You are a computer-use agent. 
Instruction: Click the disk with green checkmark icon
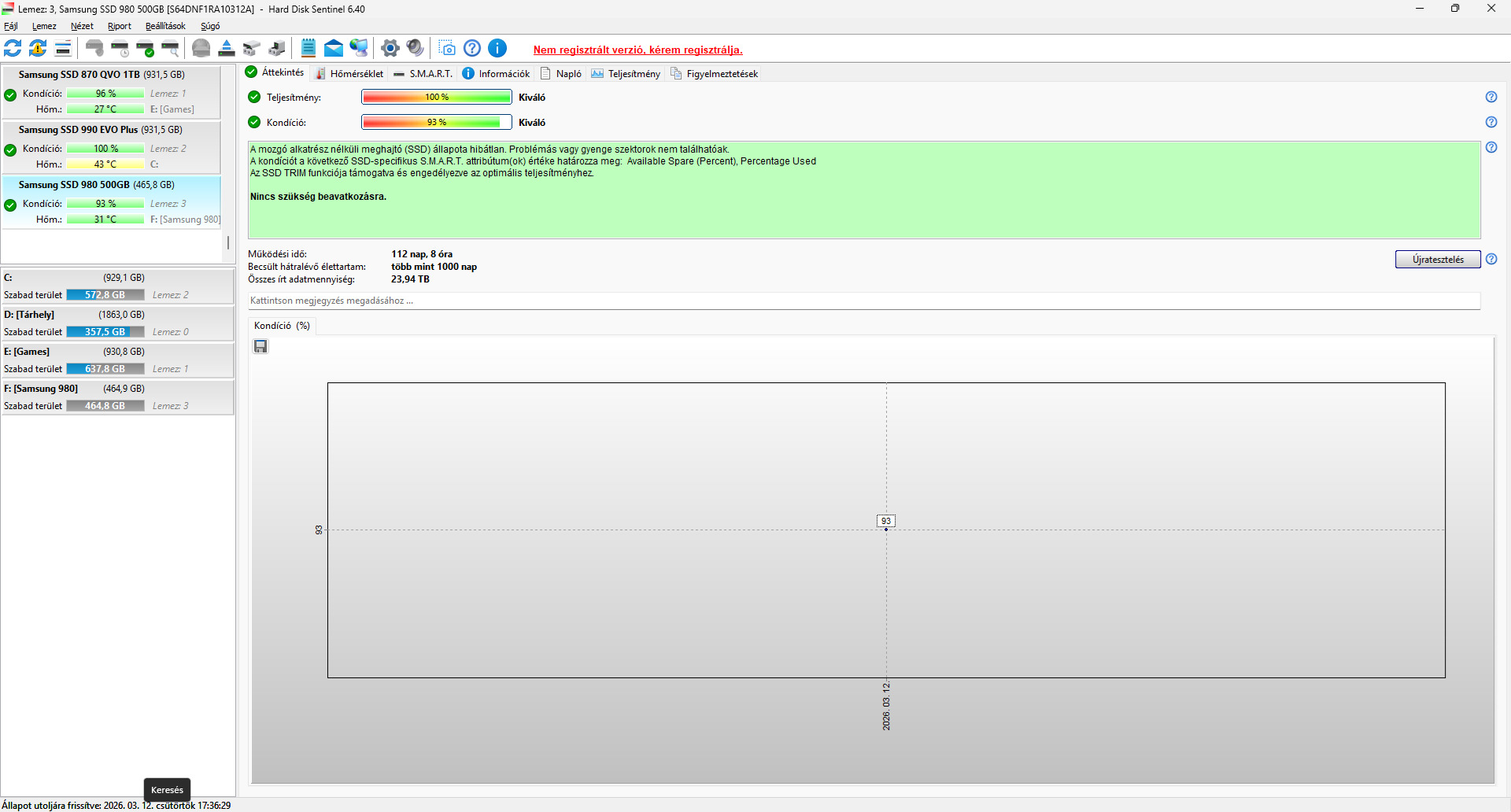[x=145, y=49]
